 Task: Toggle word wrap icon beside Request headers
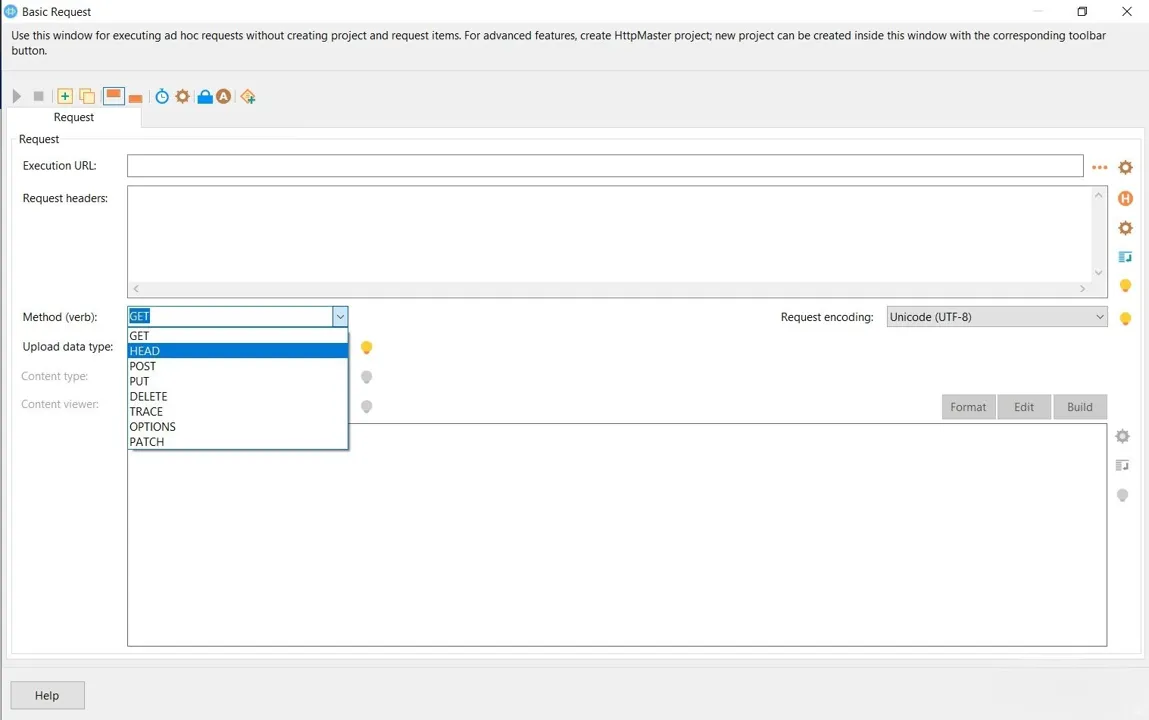tap(1126, 256)
